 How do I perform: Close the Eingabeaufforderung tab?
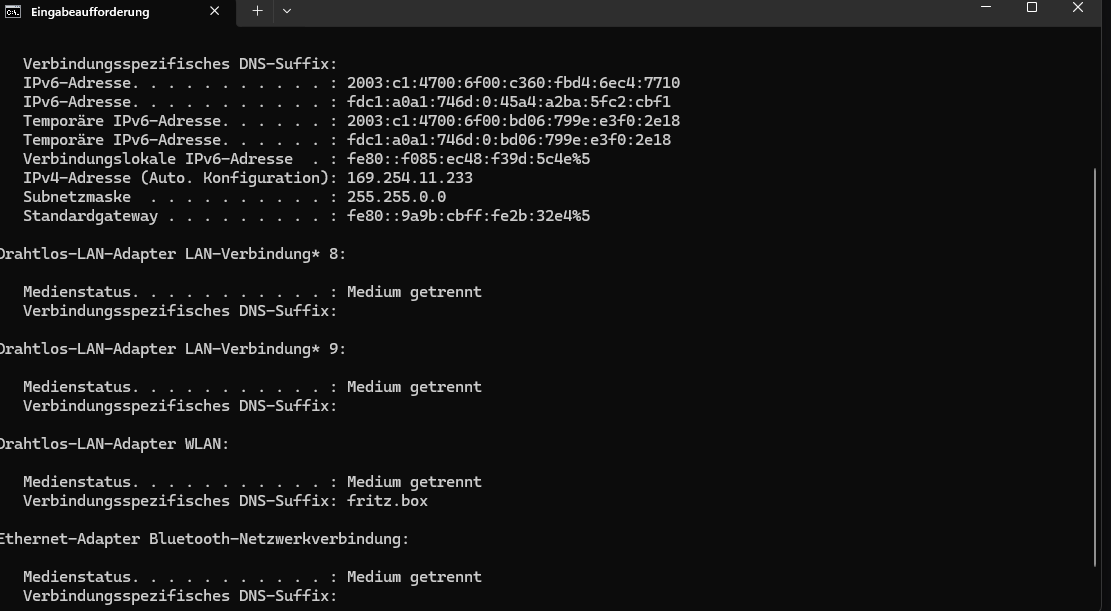click(214, 12)
